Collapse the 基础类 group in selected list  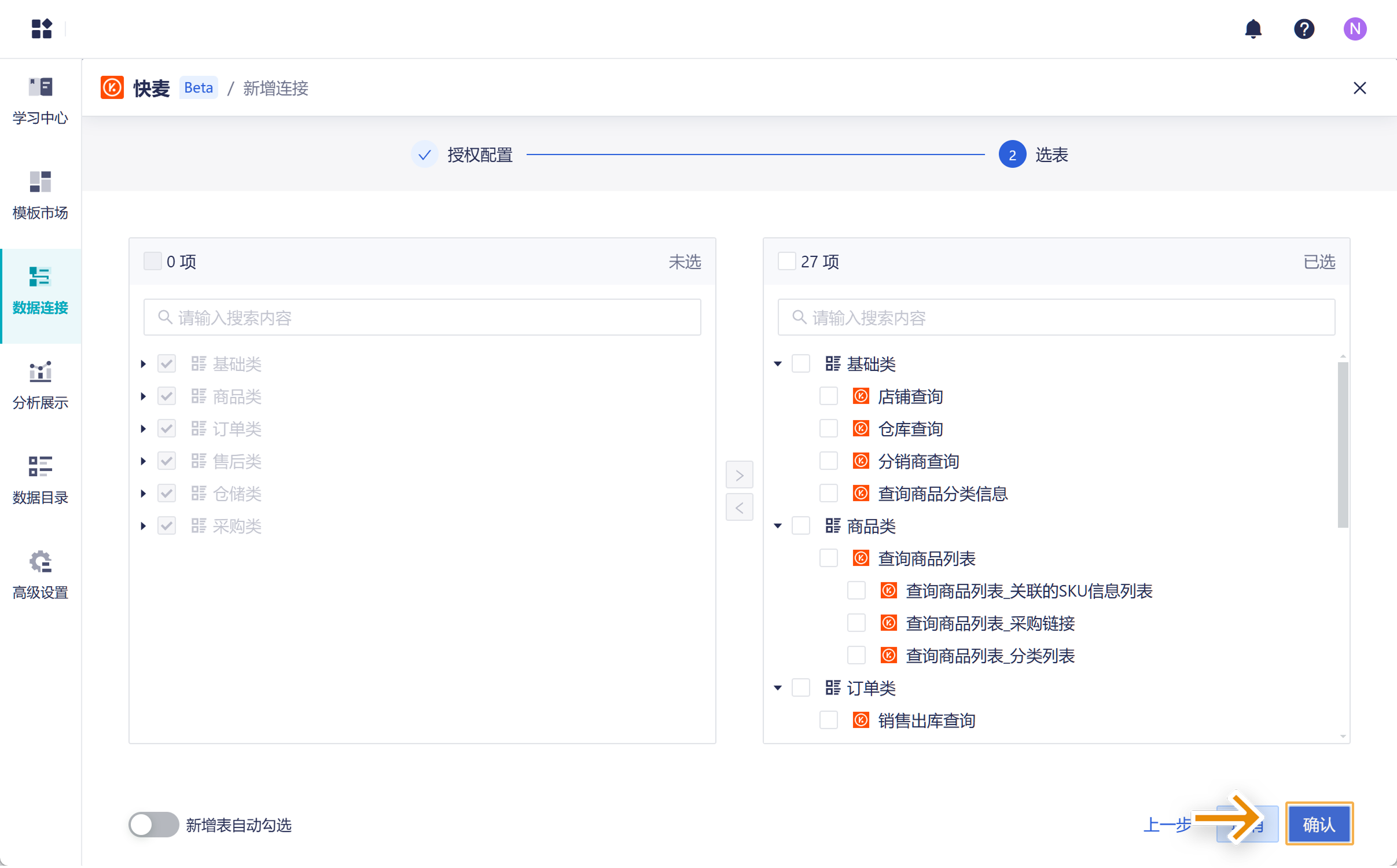click(x=778, y=364)
